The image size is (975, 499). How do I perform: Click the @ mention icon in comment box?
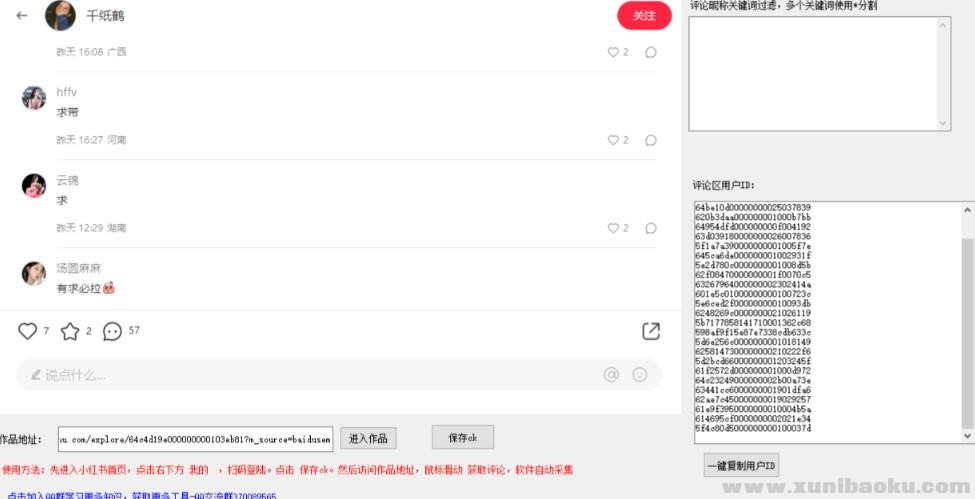tap(611, 375)
